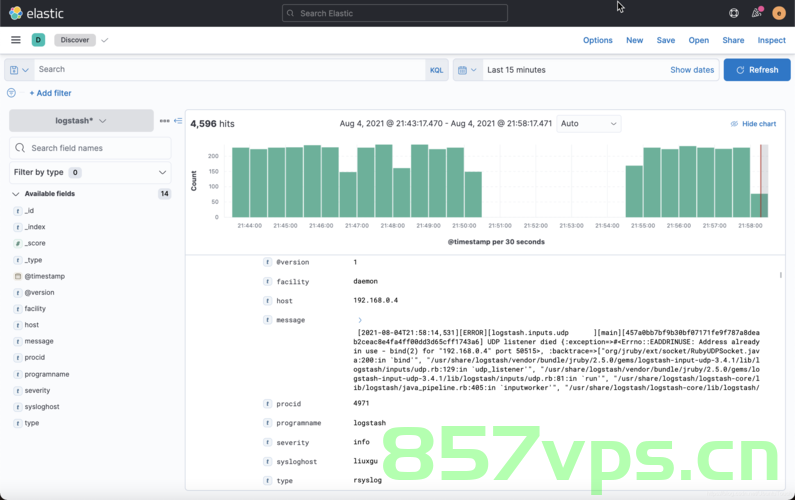Open the user avatar menu
Viewport: 795px width, 500px height.
tap(779, 13)
